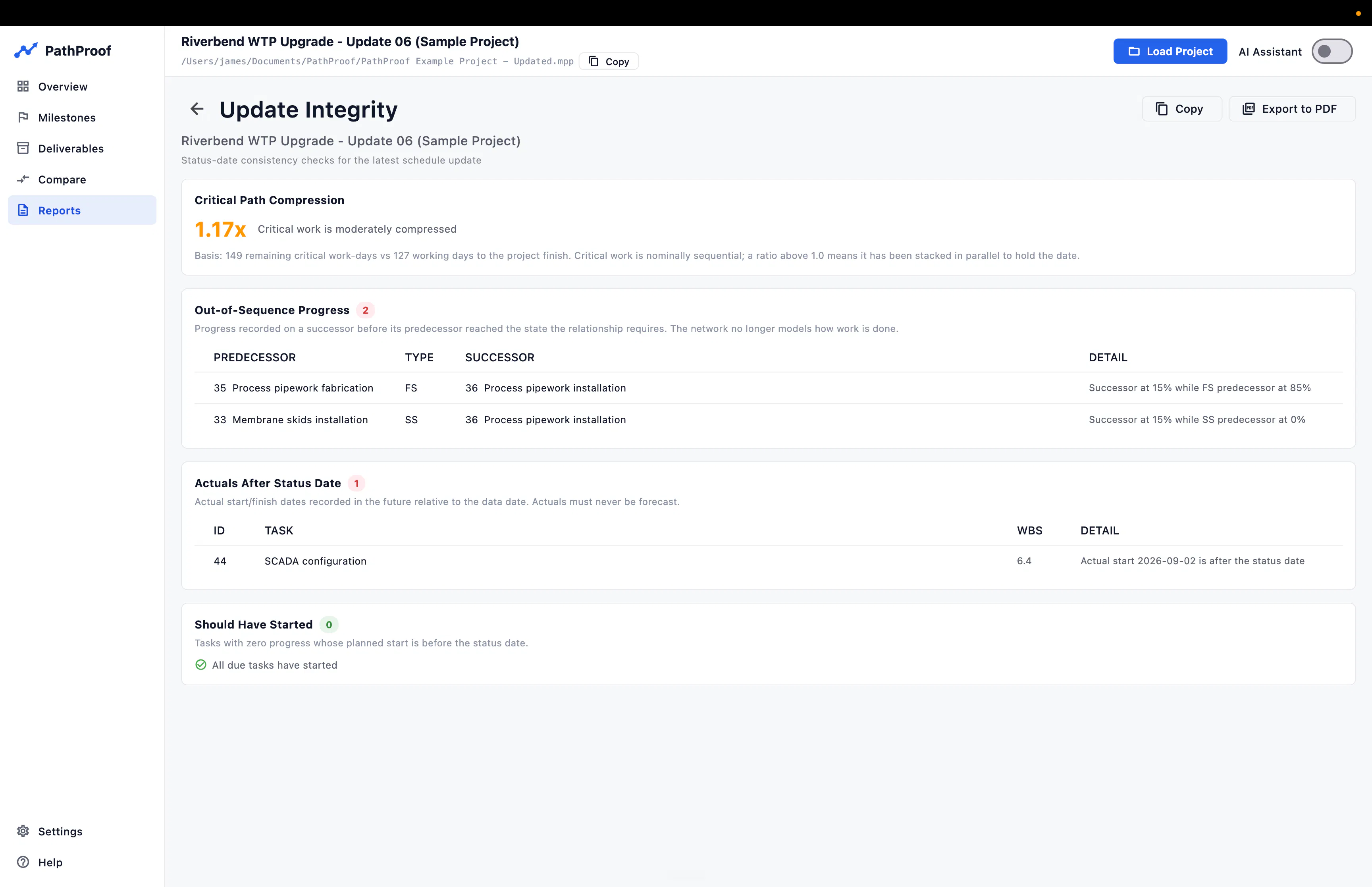Click the Compare arrows icon

click(23, 180)
